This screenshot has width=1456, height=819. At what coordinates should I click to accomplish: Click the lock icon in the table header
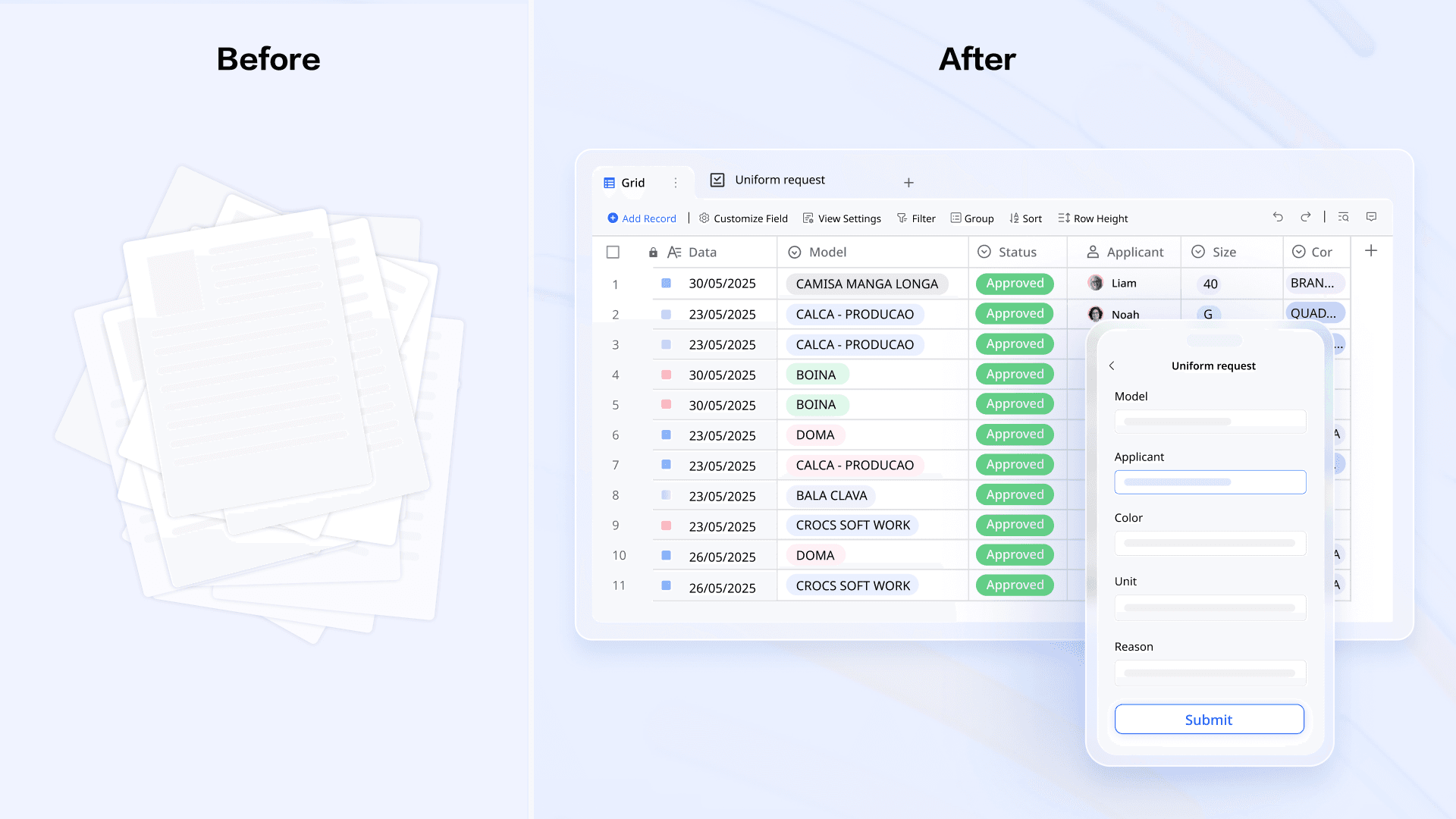coord(653,252)
